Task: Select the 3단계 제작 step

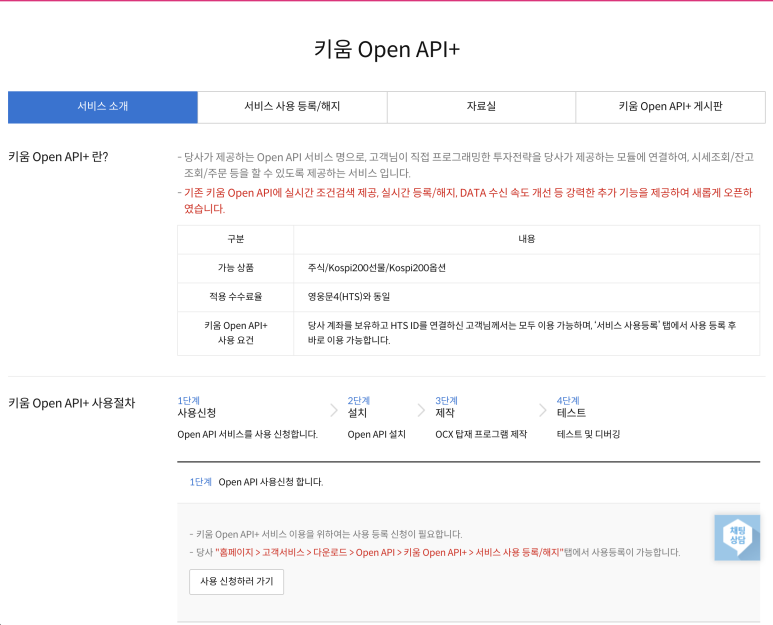Action: coord(446,407)
